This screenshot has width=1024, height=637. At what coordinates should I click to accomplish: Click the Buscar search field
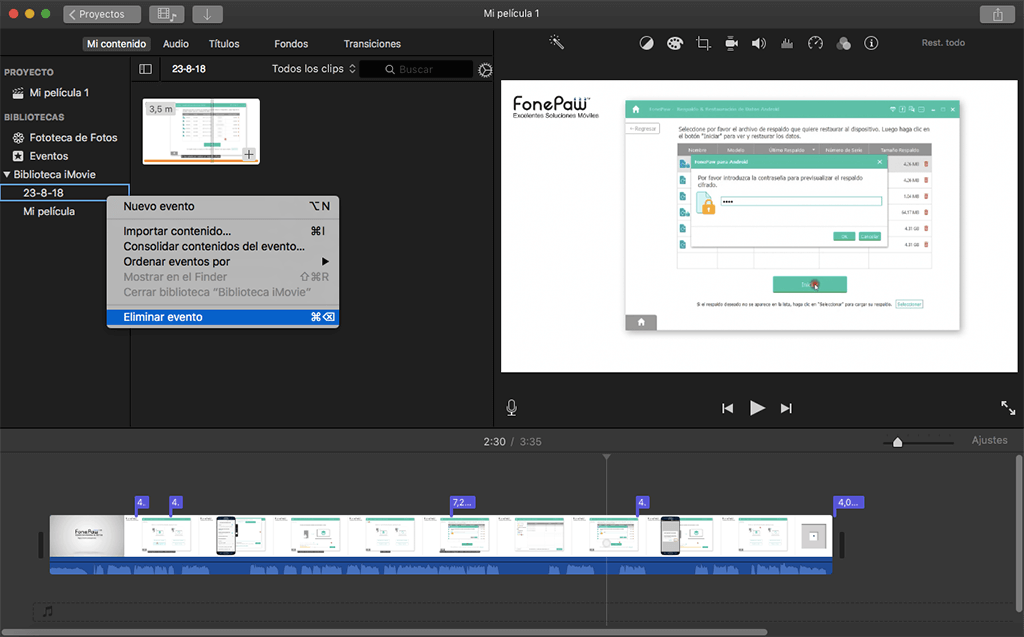coord(416,69)
